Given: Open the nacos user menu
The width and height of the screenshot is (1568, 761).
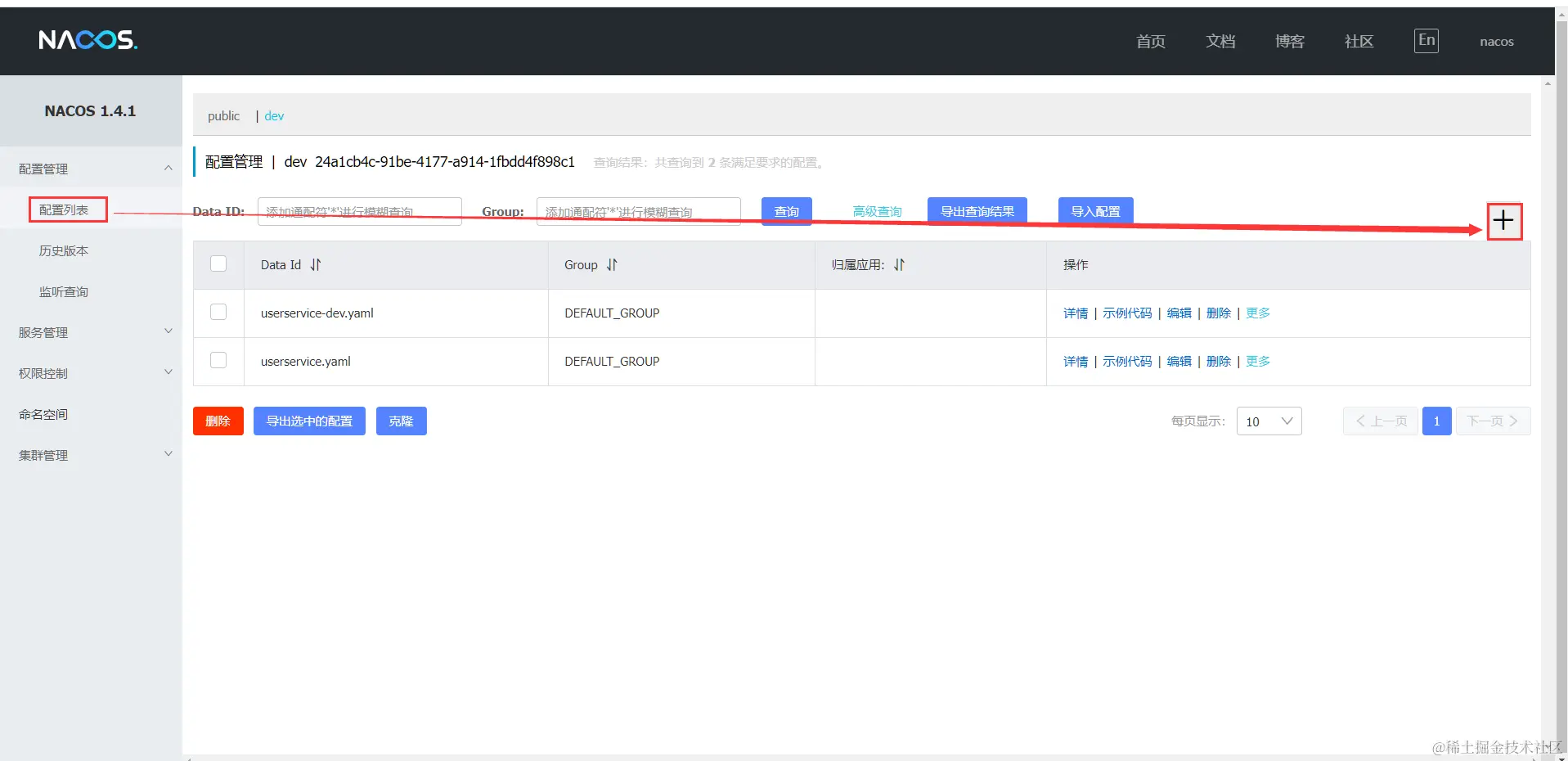Looking at the screenshot, I should [1496, 42].
